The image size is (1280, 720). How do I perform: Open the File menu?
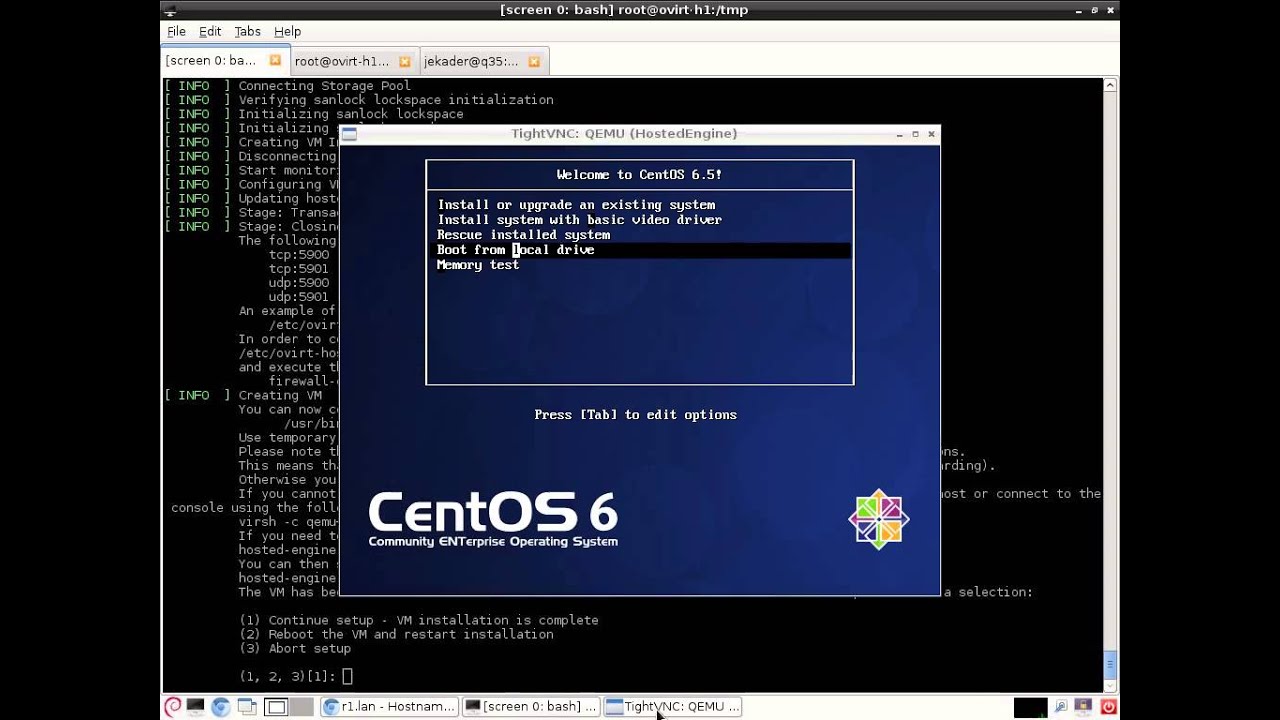click(x=177, y=32)
